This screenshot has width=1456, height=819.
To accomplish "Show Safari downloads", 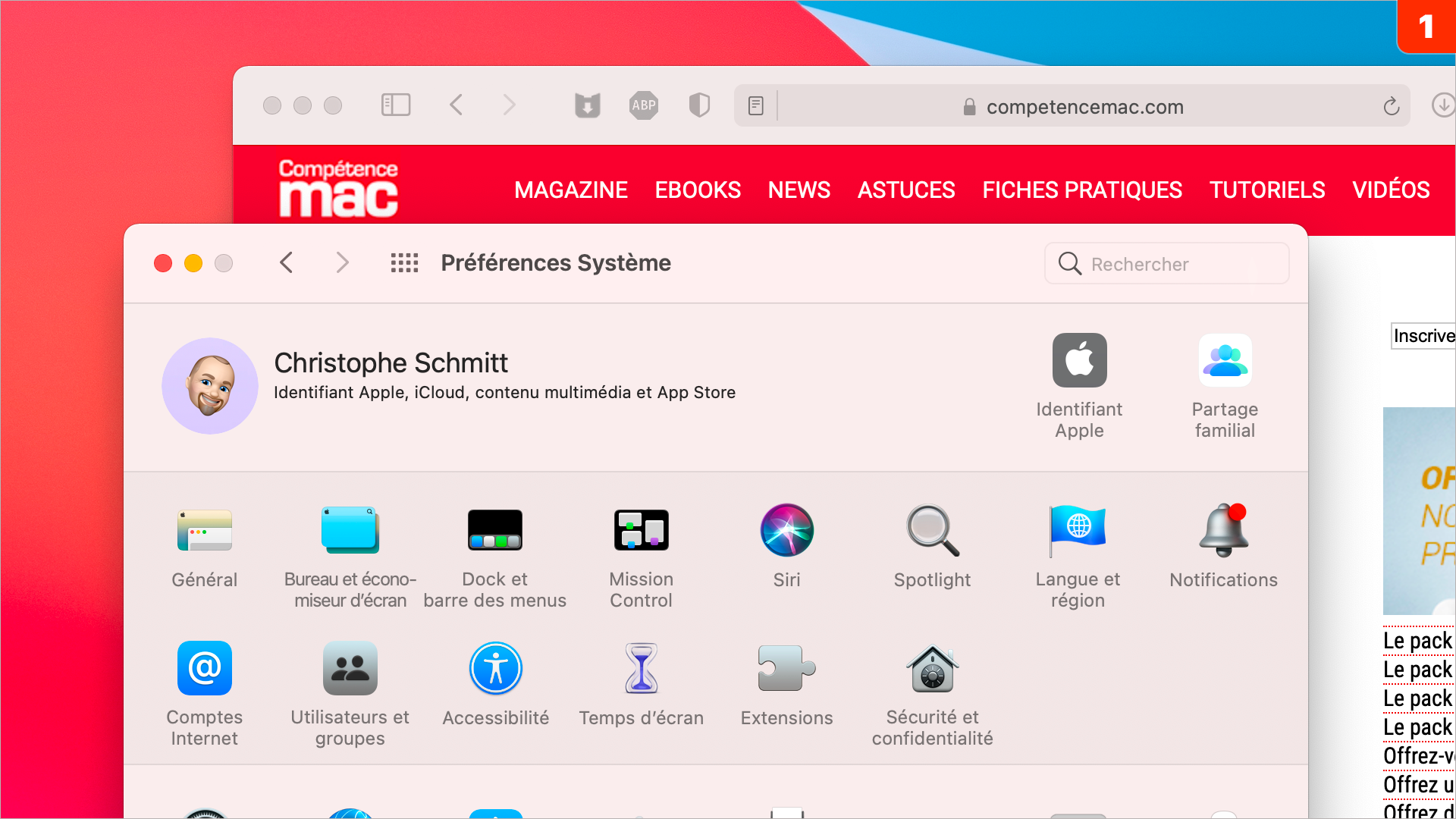I will 1442,105.
